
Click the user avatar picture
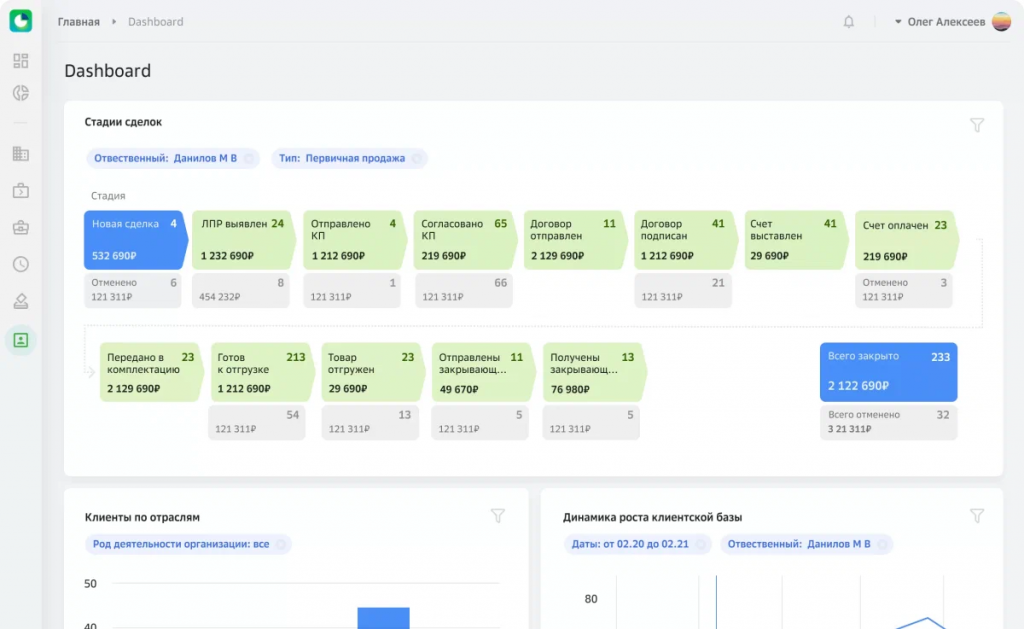(1001, 22)
